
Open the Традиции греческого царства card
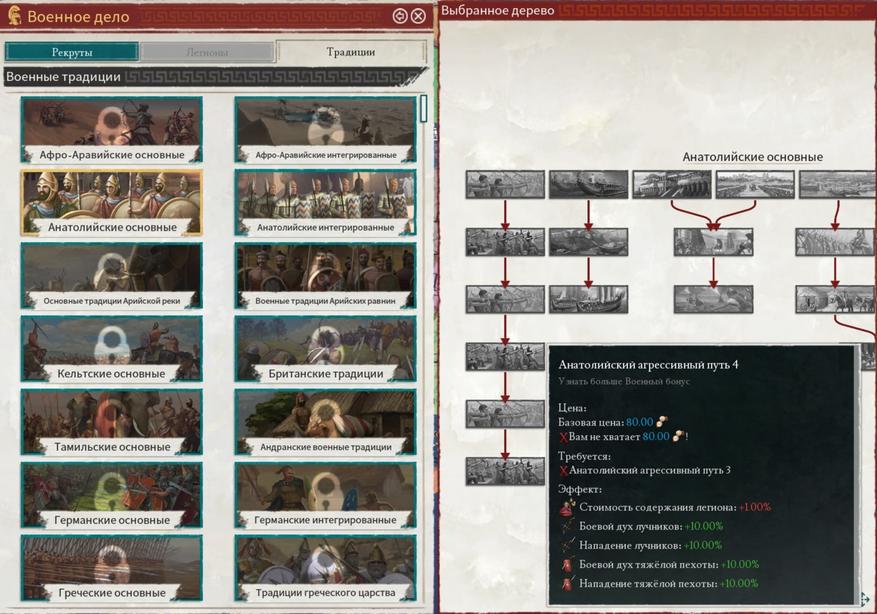(x=326, y=568)
